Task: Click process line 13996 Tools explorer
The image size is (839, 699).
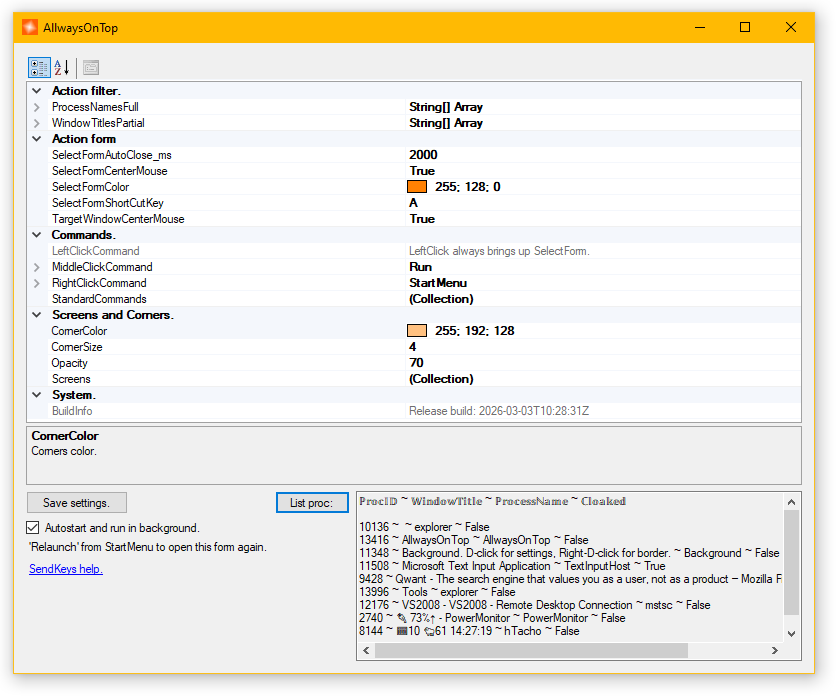Action: 438,594
